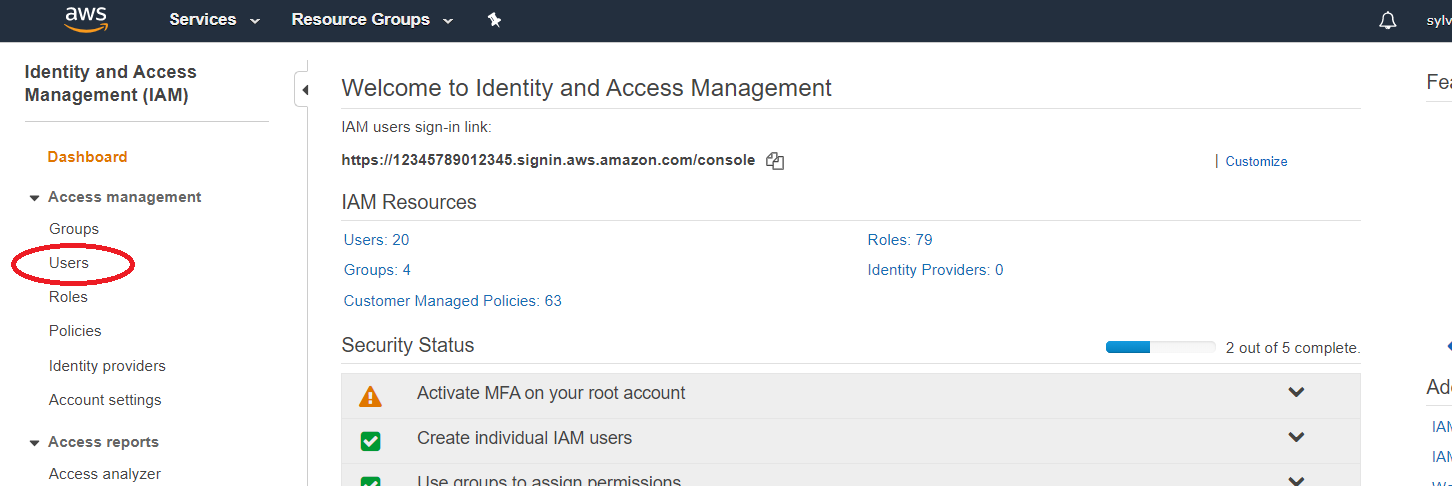Open the notifications bell icon

point(1388,20)
